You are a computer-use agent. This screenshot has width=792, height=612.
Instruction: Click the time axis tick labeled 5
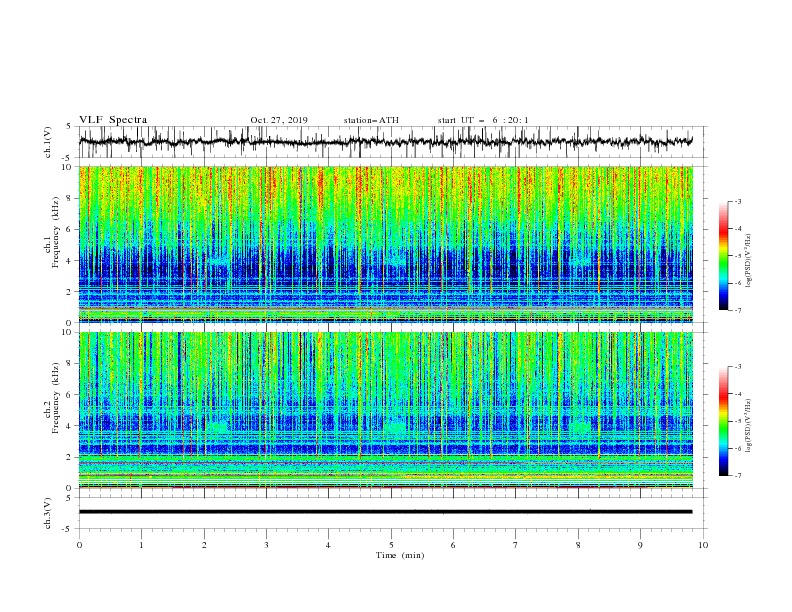pos(391,545)
